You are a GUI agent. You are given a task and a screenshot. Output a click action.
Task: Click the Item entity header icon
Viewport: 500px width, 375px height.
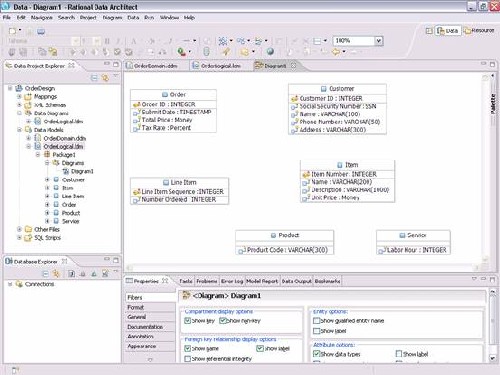click(340, 165)
